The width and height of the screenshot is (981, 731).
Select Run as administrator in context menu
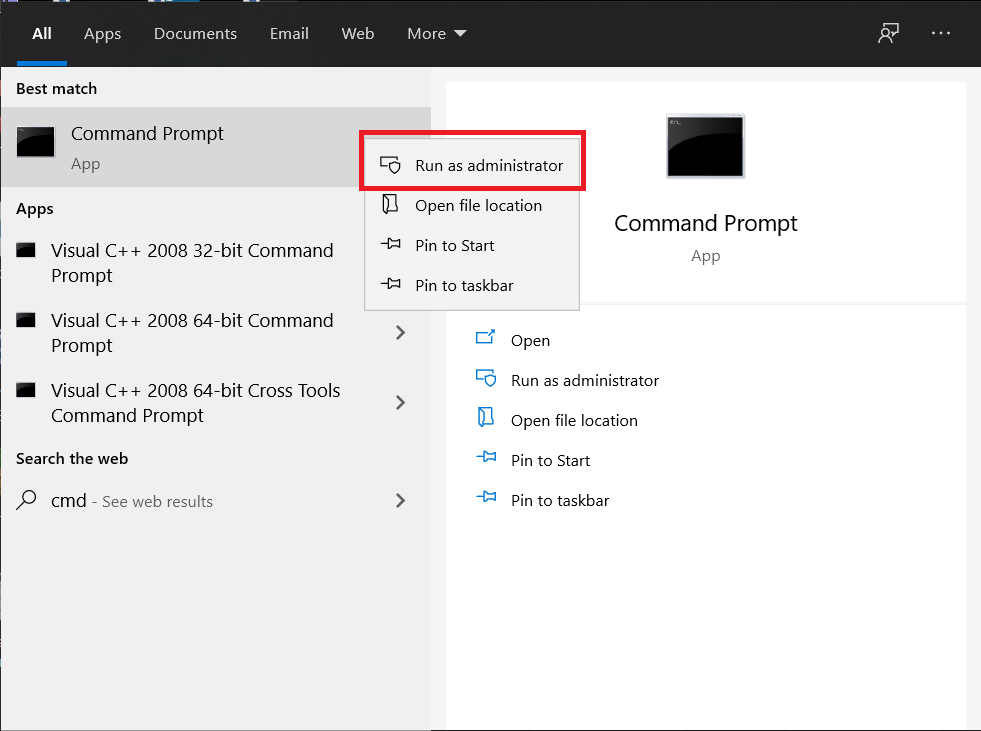[489, 165]
